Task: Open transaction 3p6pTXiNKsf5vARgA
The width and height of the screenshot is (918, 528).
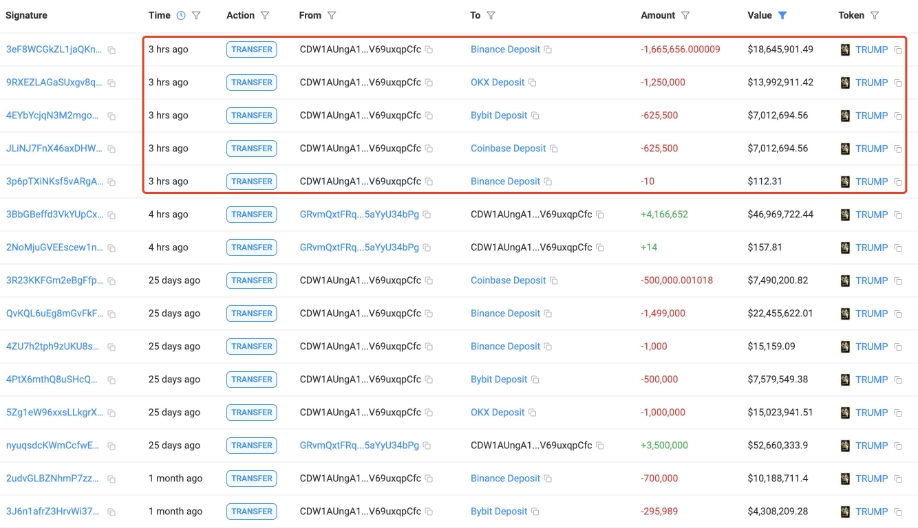Action: [54, 181]
